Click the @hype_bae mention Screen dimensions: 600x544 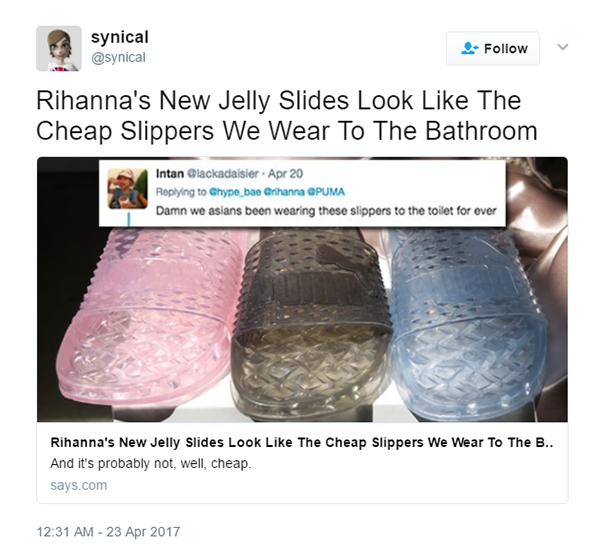pos(235,192)
